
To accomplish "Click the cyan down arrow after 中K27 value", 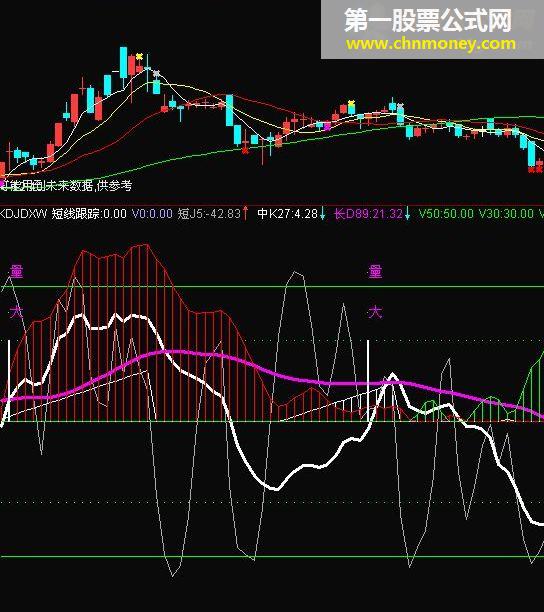I will [x=322, y=213].
